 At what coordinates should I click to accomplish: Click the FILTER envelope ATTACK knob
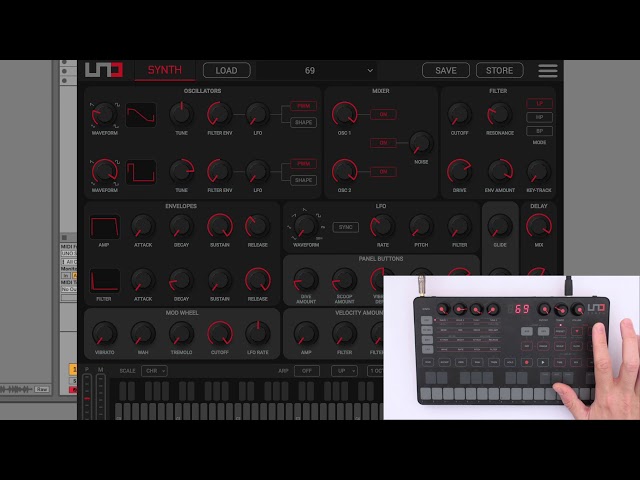click(x=143, y=280)
